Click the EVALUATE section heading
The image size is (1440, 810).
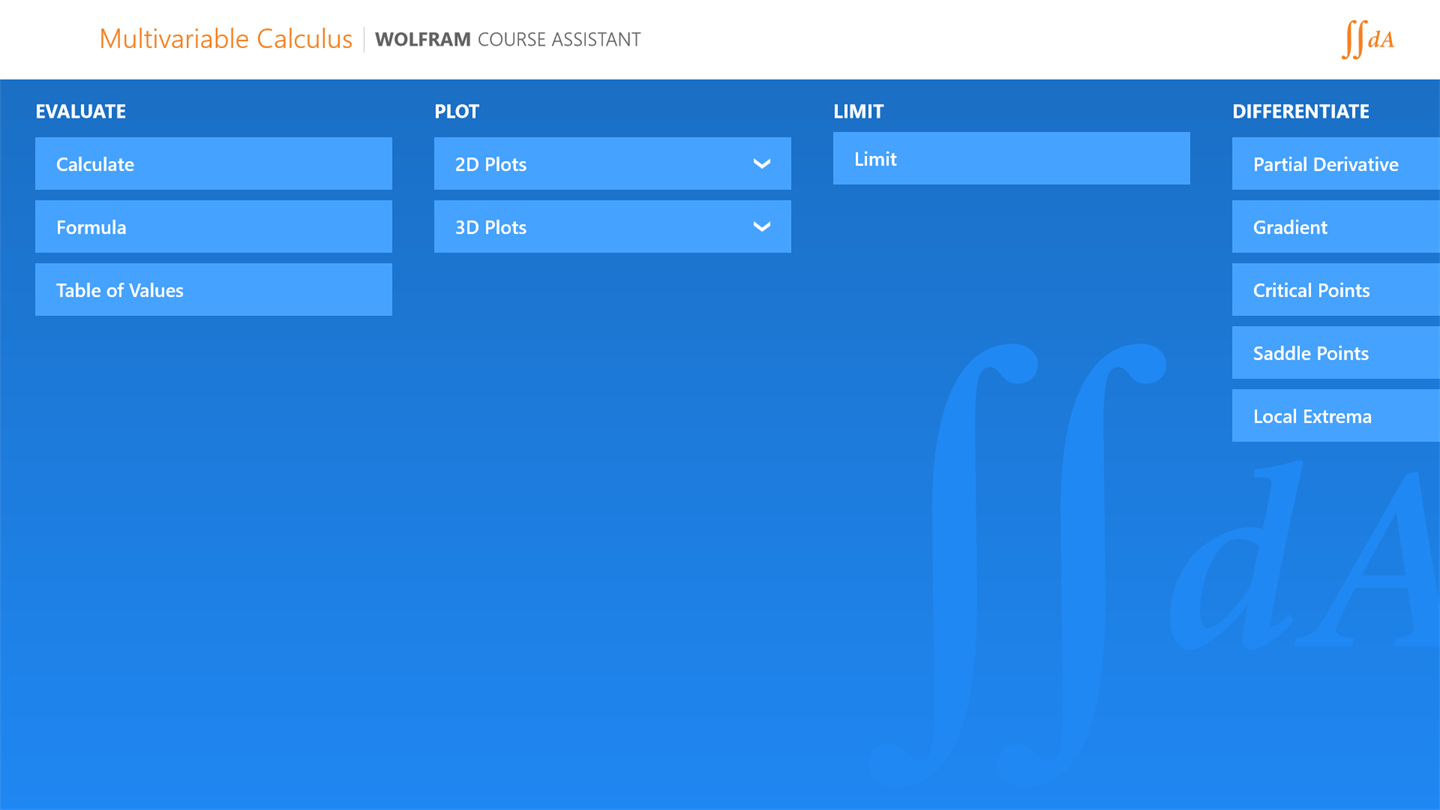[x=81, y=112]
